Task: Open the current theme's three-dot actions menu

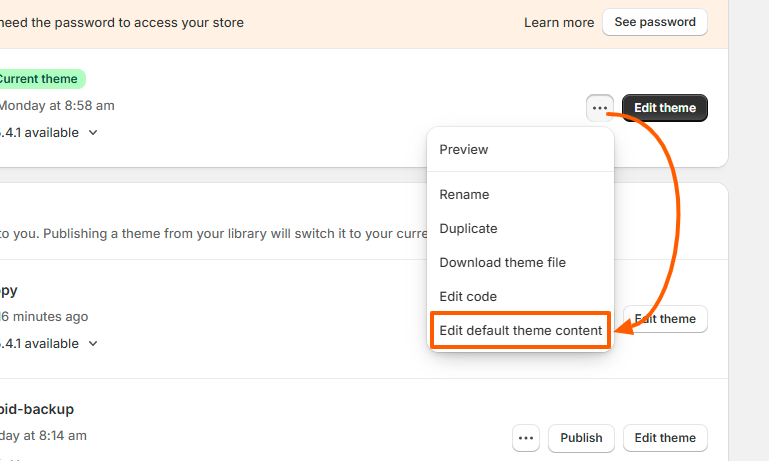Action: point(599,108)
